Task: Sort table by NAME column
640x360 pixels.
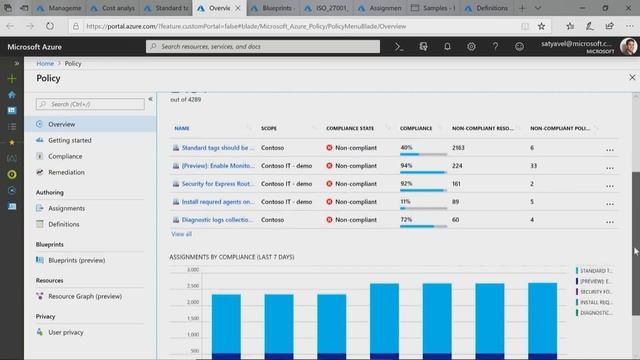Action: click(182, 128)
